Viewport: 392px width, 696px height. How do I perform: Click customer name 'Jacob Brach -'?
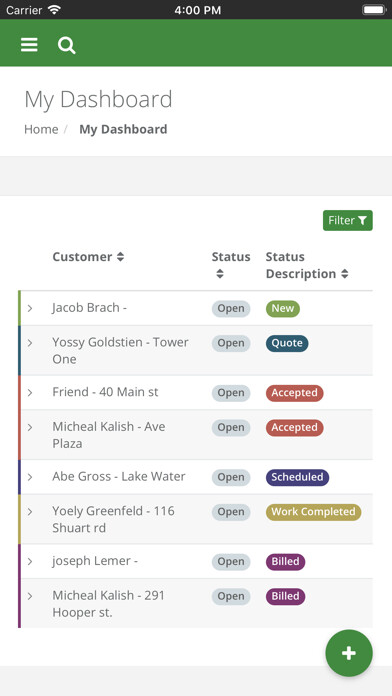tap(90, 308)
